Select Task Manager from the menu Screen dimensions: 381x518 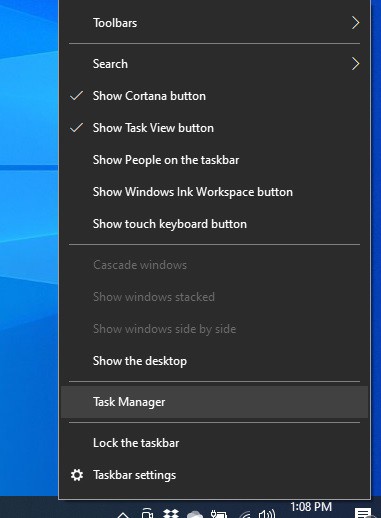tap(214, 402)
